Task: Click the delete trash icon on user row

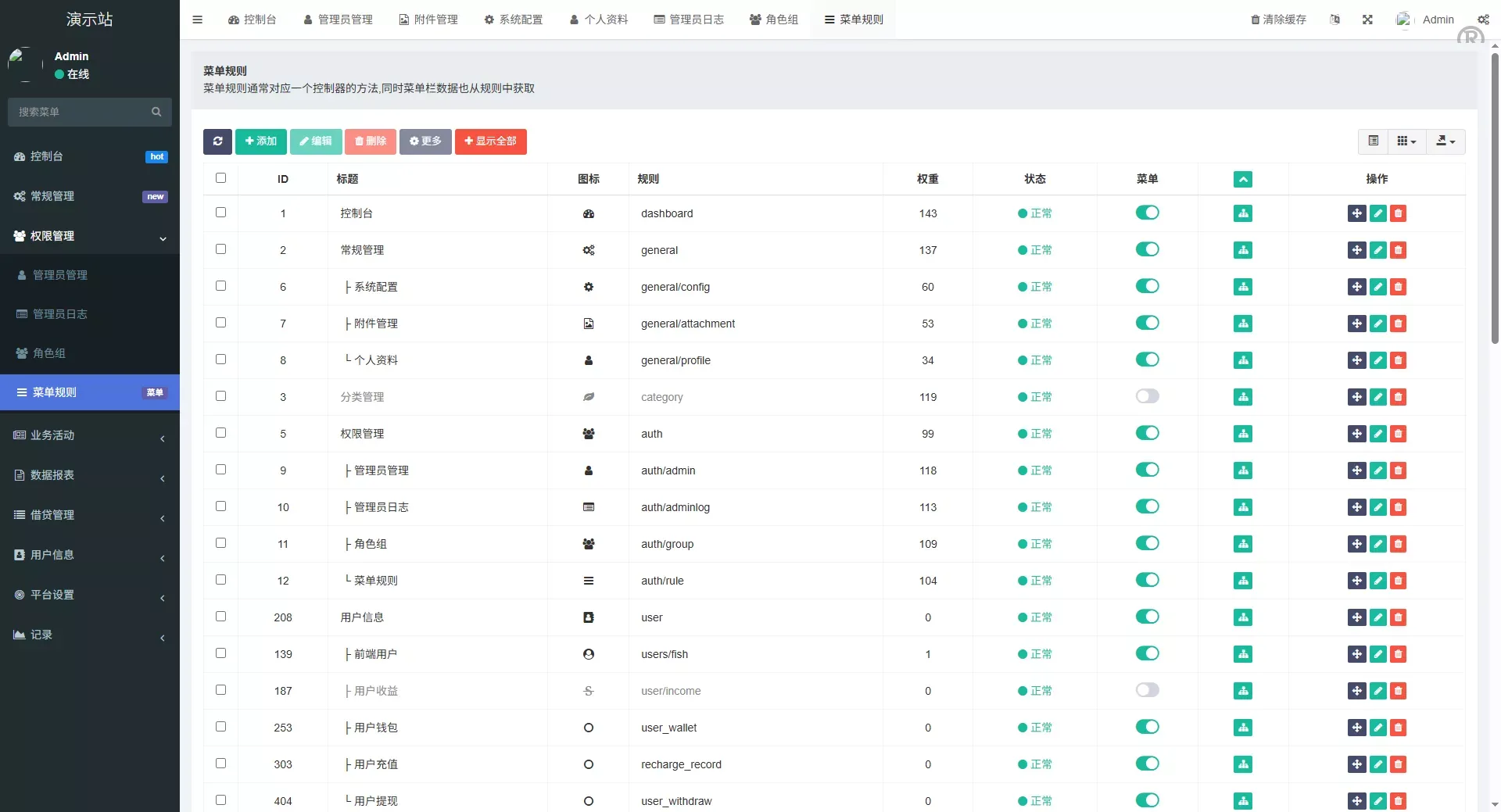Action: click(x=1399, y=617)
